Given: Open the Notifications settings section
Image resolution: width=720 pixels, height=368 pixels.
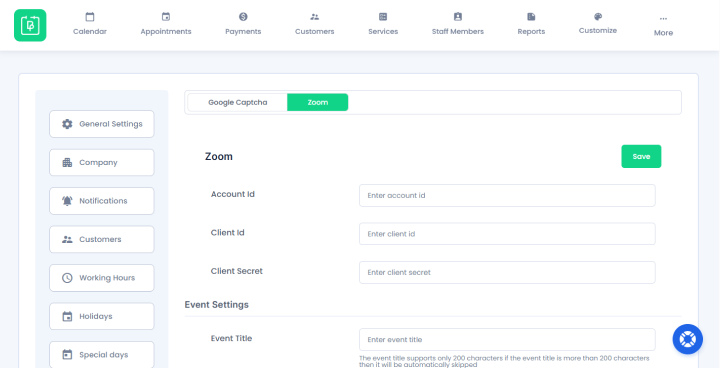Looking at the screenshot, I should click(x=101, y=201).
